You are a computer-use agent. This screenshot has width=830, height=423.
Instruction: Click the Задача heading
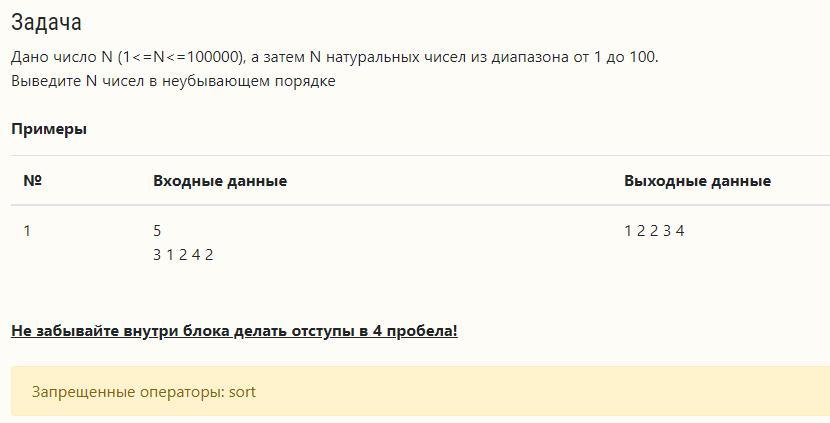[46, 23]
